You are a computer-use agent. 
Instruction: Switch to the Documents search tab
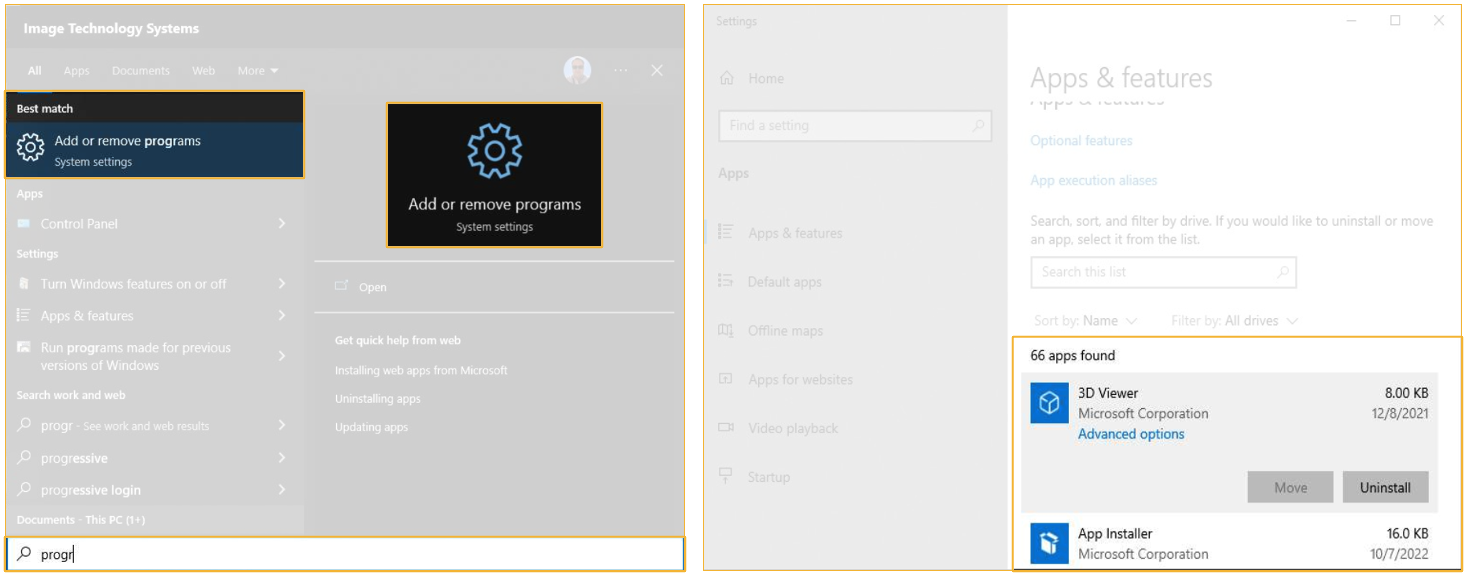(x=140, y=71)
